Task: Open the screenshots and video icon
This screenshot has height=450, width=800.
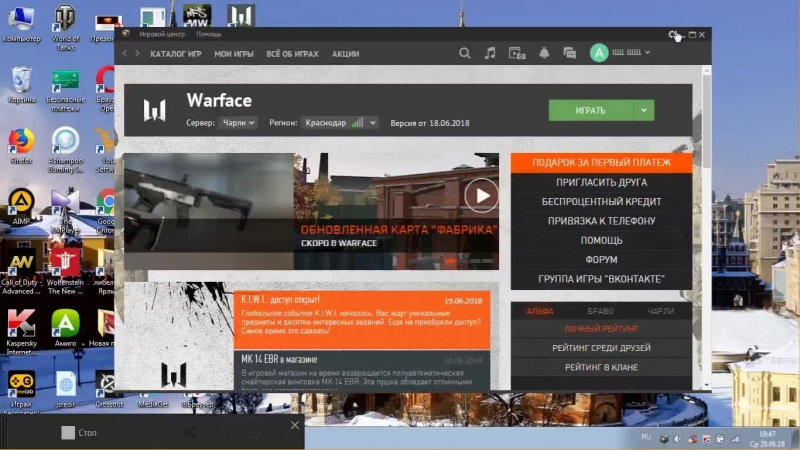Action: click(517, 53)
